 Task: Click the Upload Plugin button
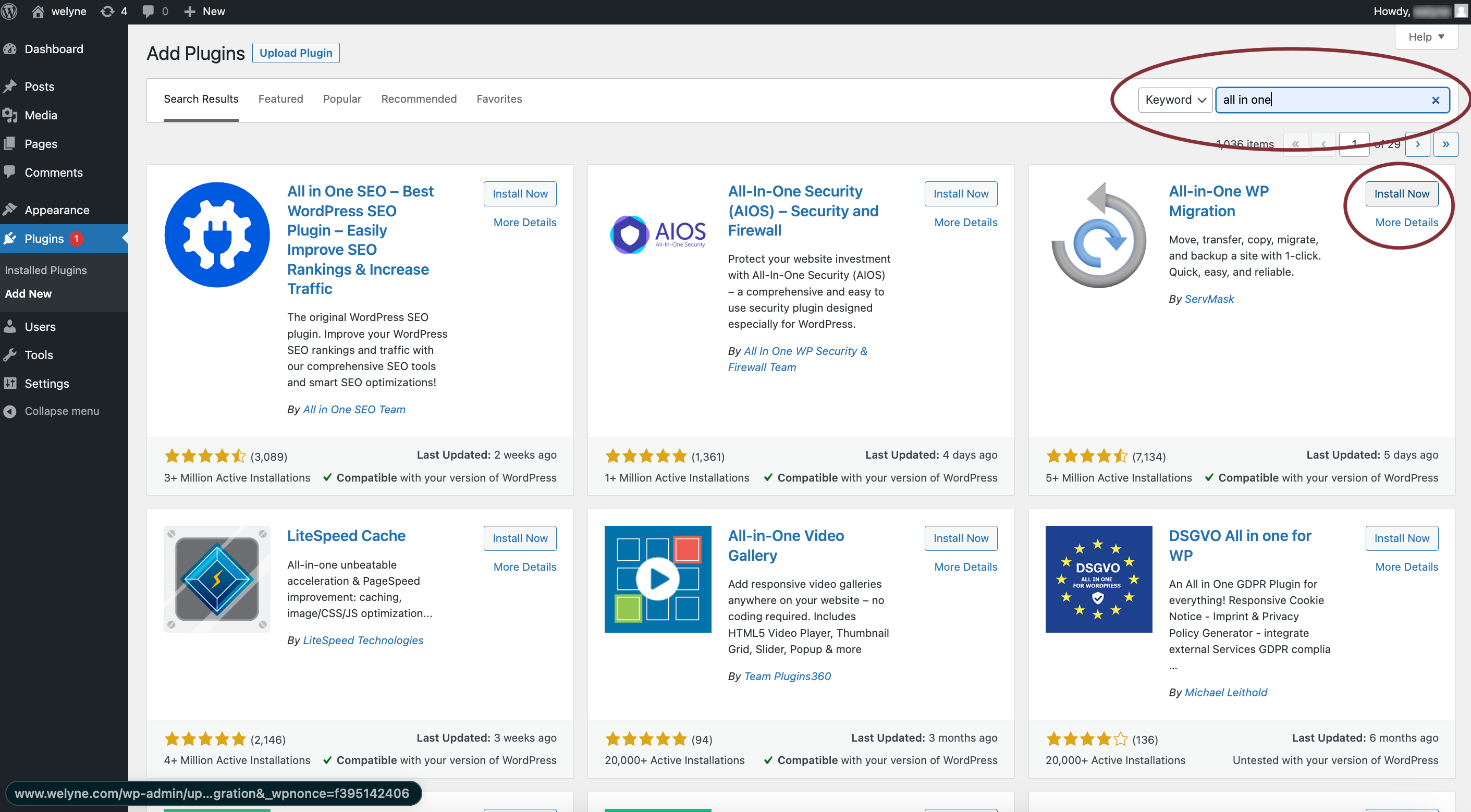pos(296,53)
